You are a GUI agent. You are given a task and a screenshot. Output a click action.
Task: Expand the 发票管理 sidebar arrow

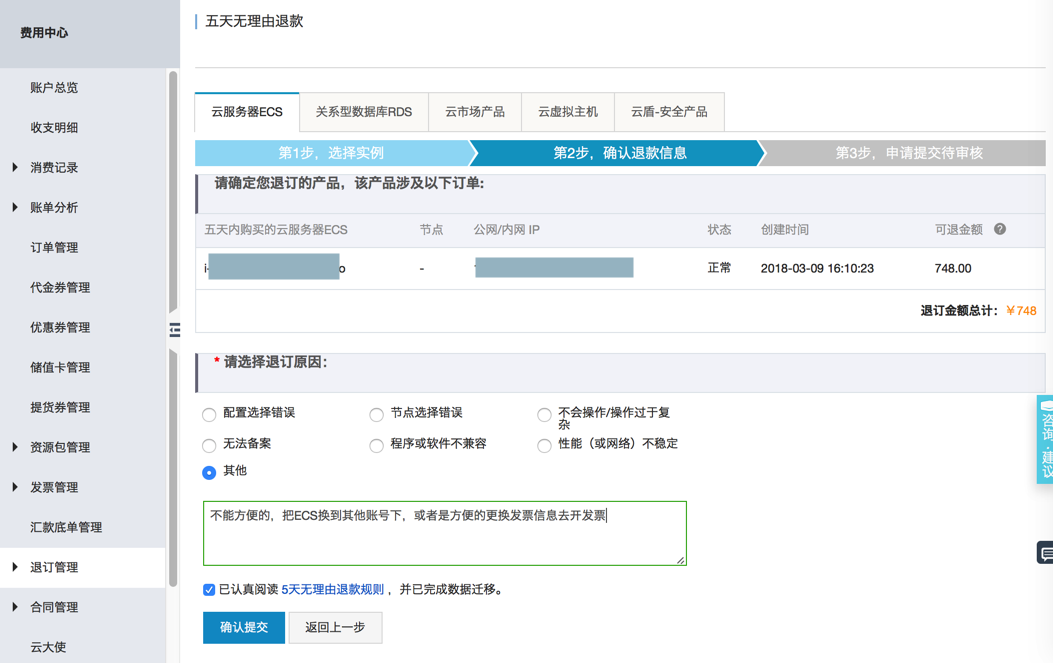pyautogui.click(x=15, y=487)
